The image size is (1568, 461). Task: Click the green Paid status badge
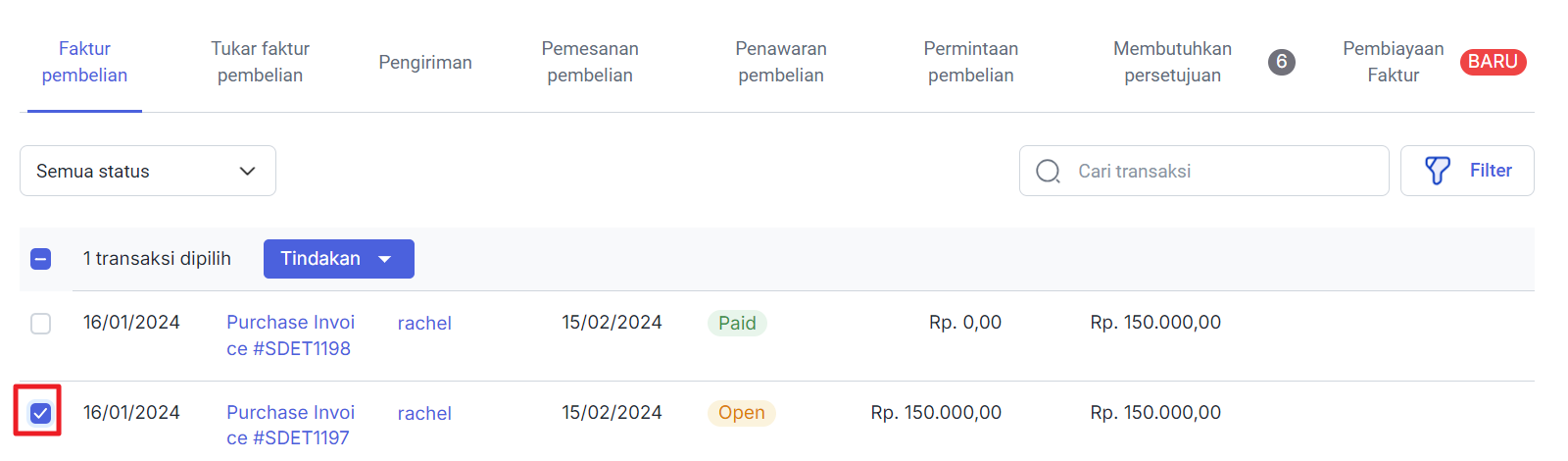(737, 323)
